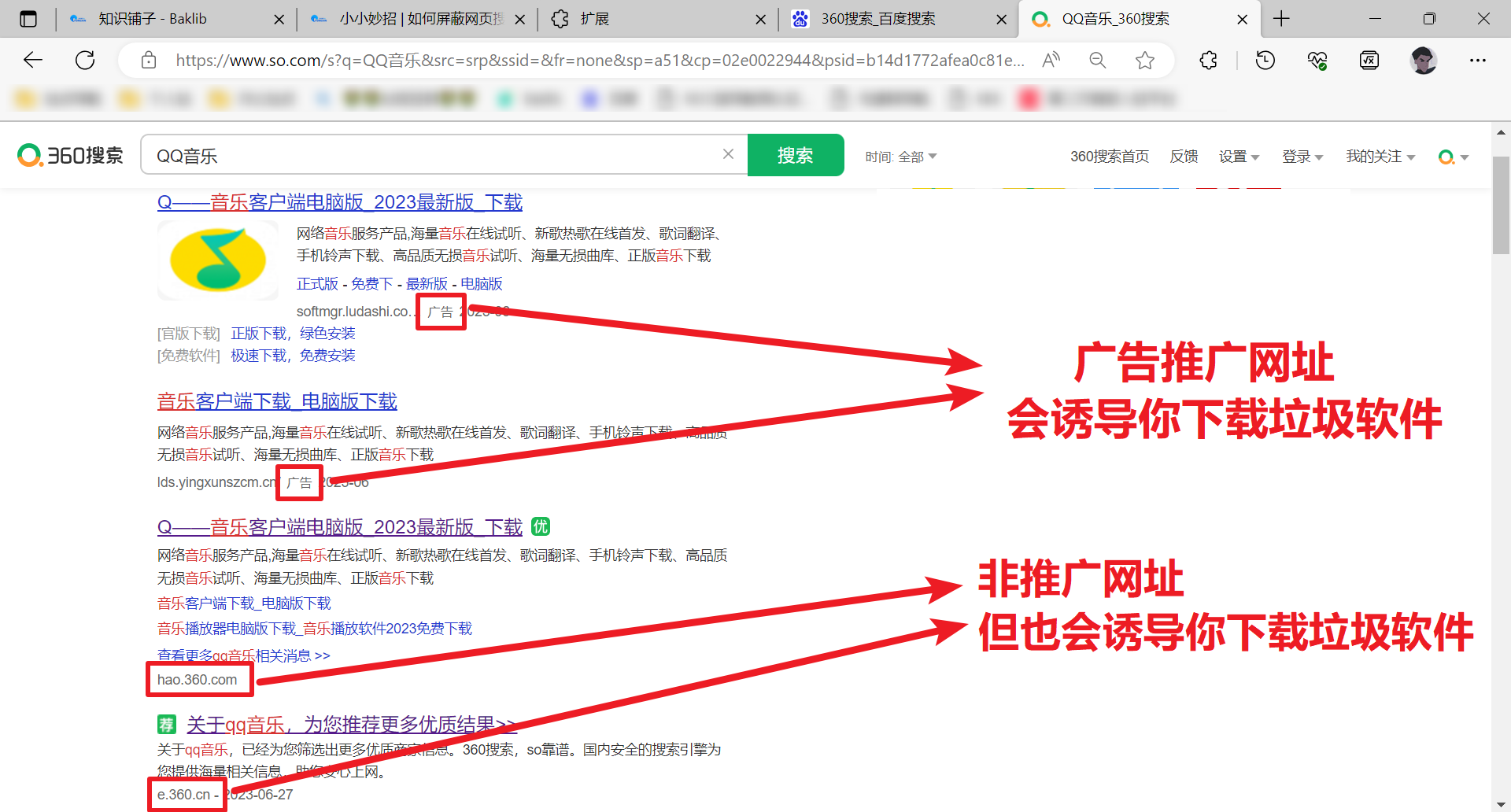Open a new browser tab
Viewport: 1511px width, 812px height.
pos(1282,19)
